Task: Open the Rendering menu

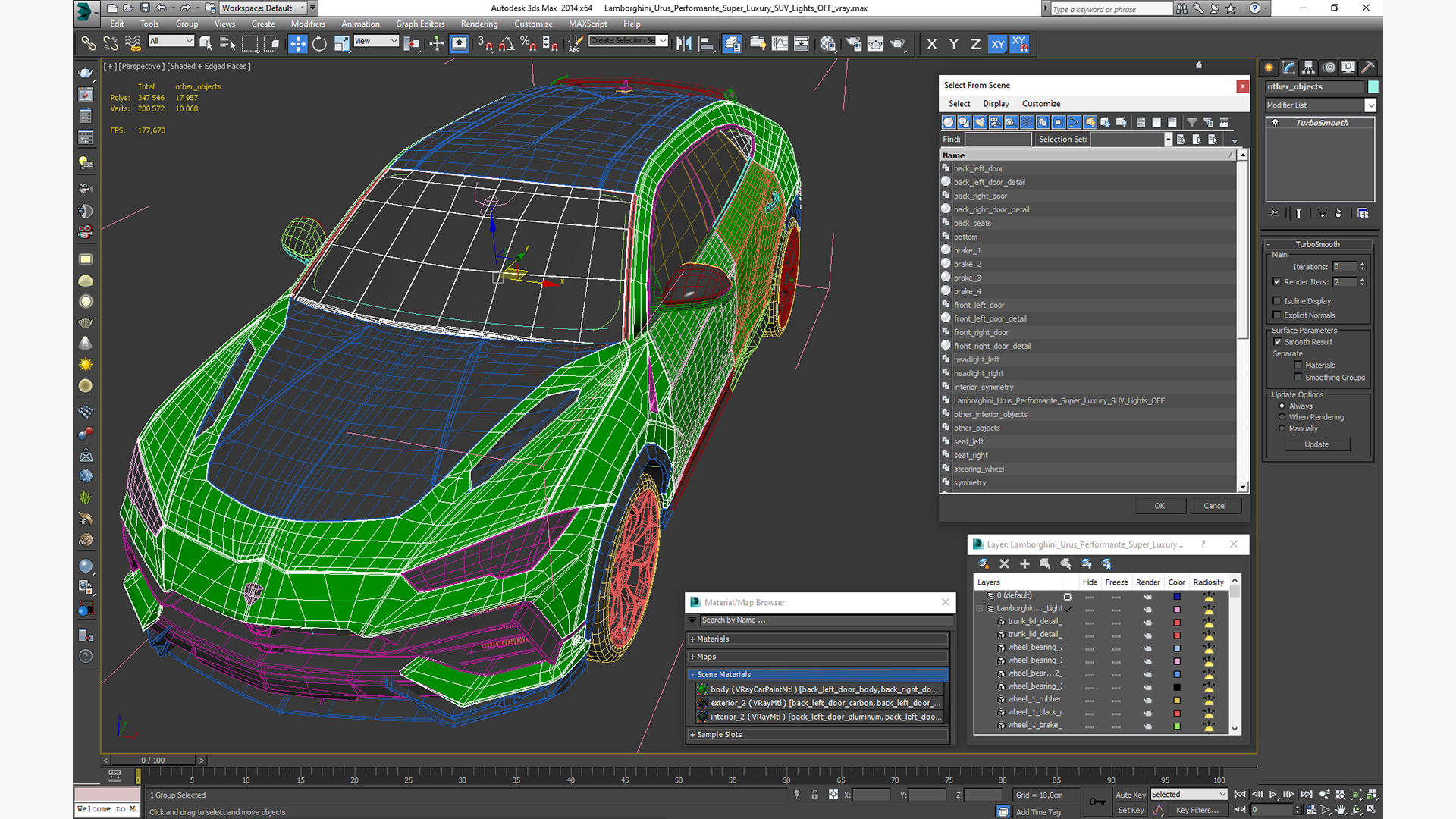Action: point(479,24)
